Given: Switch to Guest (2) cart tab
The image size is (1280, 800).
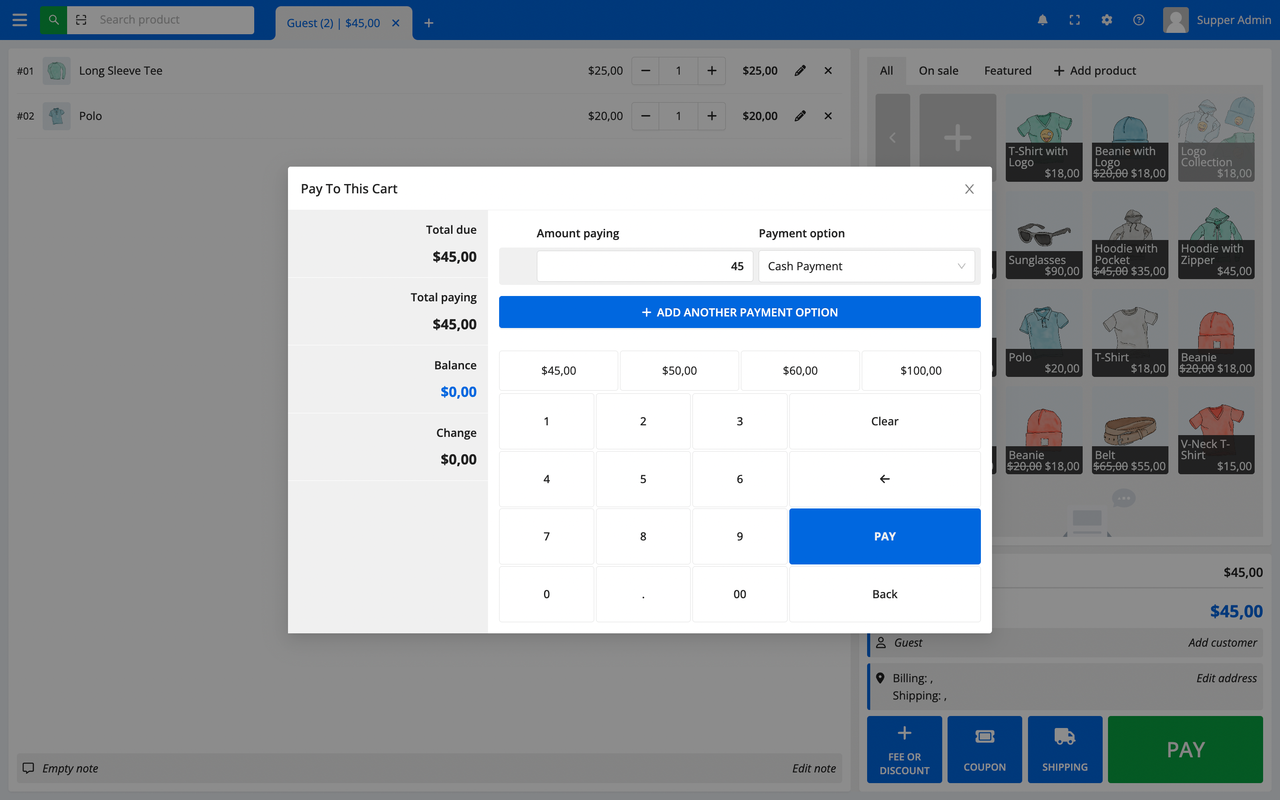Looking at the screenshot, I should [x=333, y=23].
